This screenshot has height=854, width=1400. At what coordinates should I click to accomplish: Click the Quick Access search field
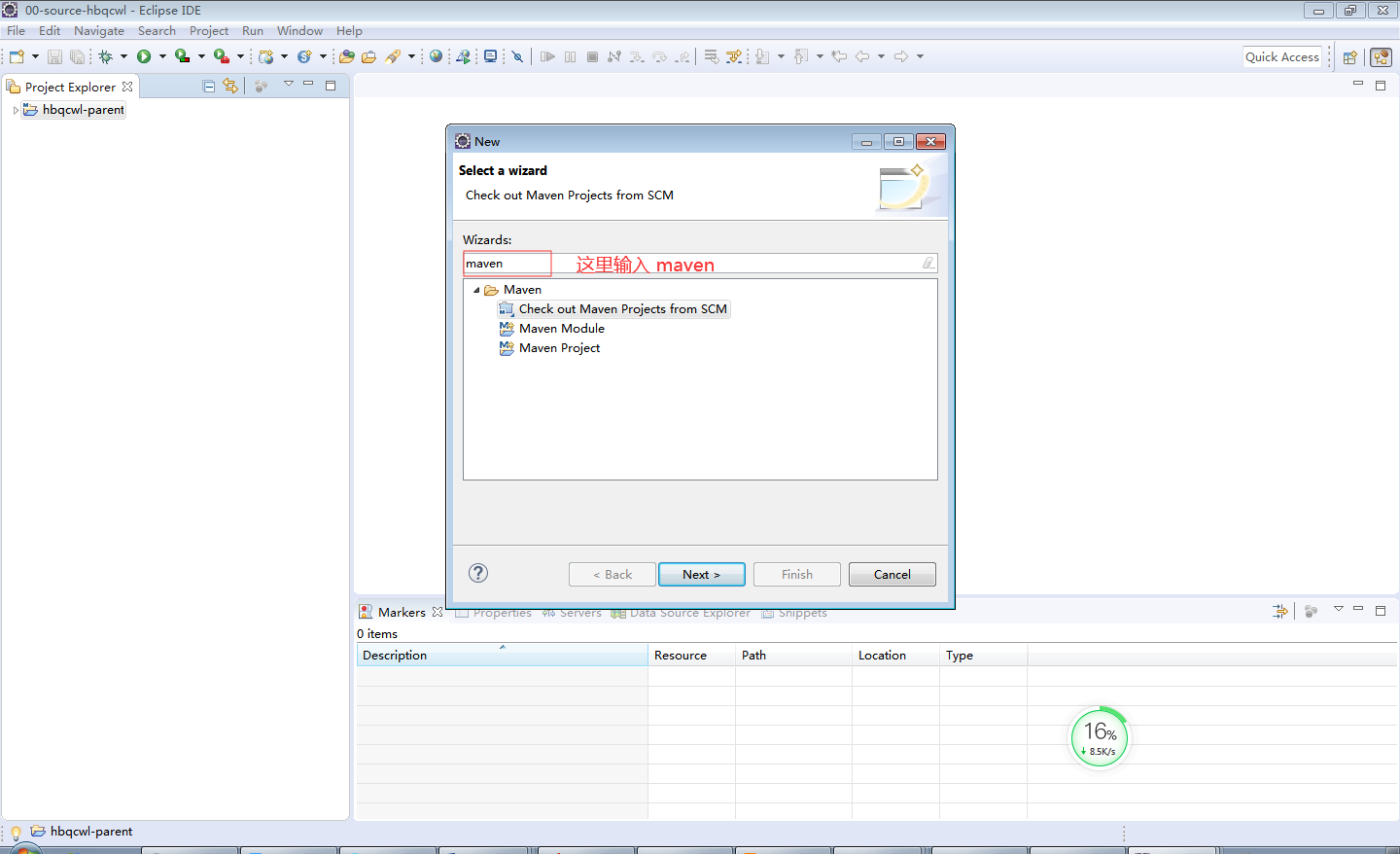(x=1282, y=57)
